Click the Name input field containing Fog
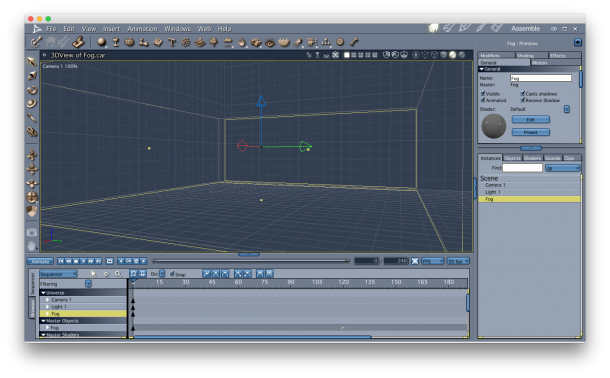This screenshot has width=610, height=378. click(541, 78)
